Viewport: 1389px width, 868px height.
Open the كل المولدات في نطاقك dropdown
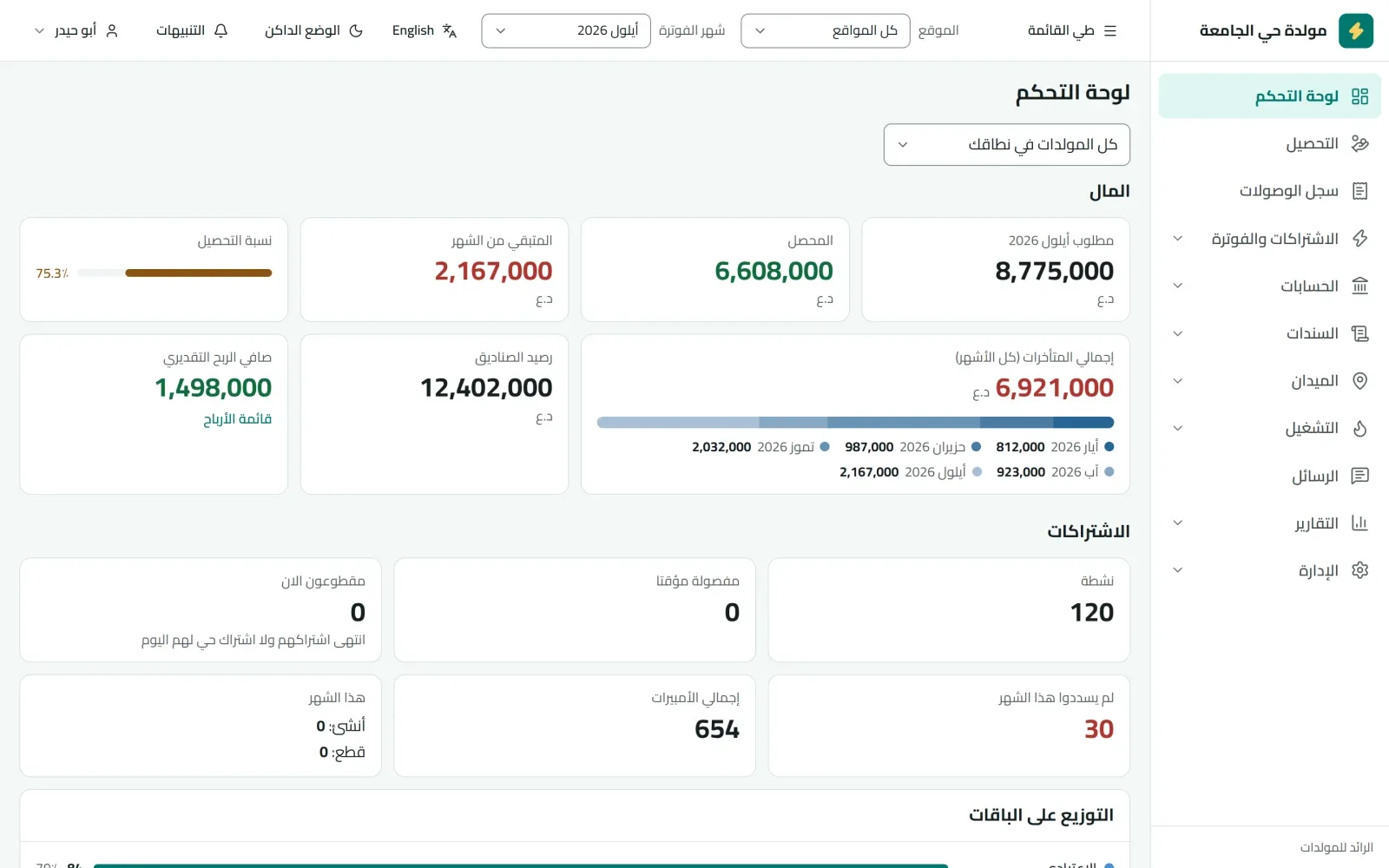1006,144
